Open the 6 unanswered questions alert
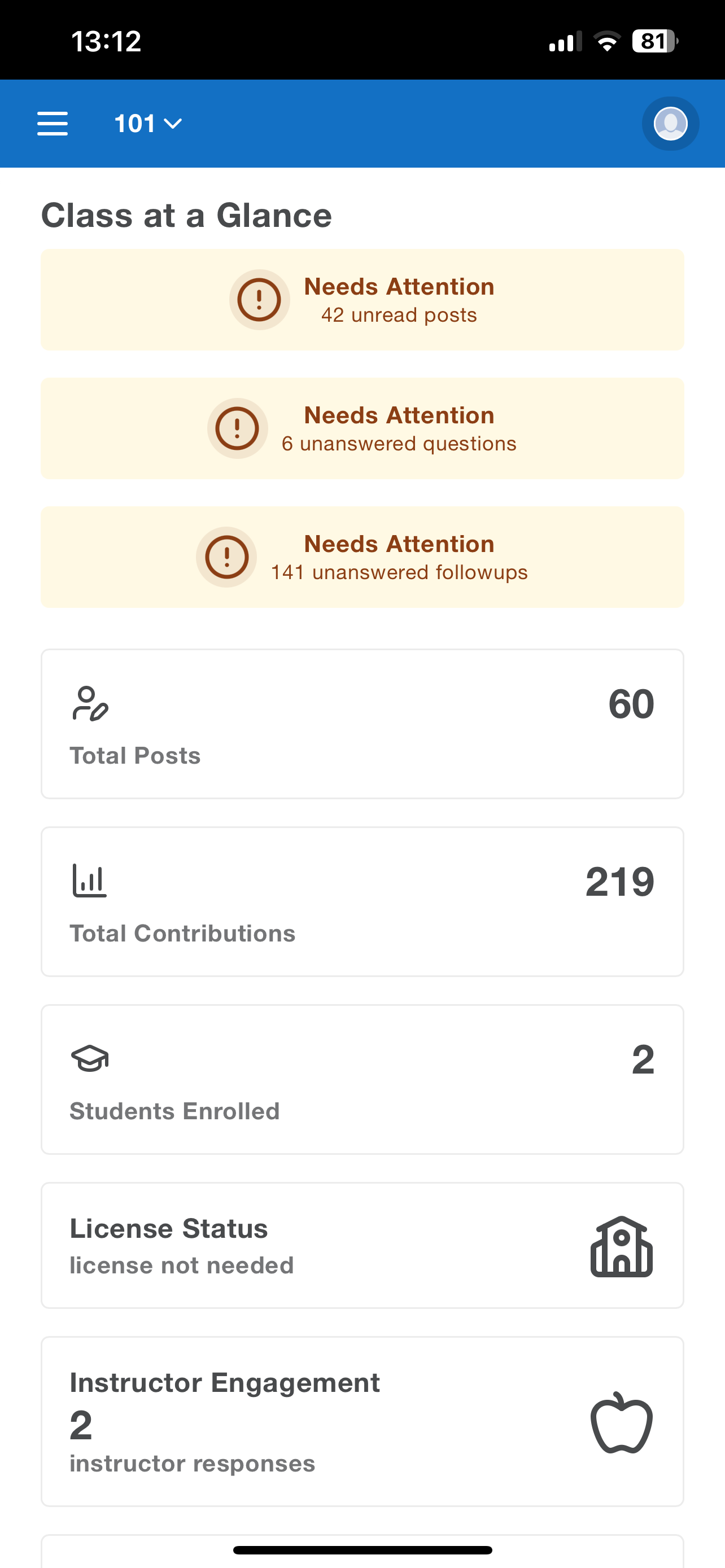725x1568 pixels. click(362, 428)
